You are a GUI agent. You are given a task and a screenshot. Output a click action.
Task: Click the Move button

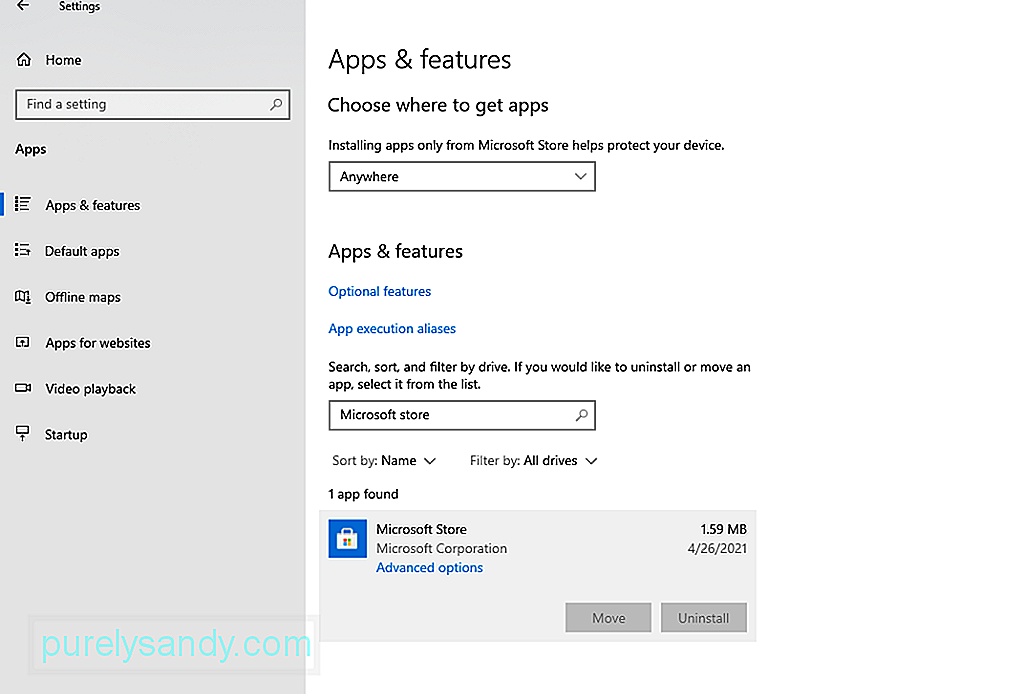(608, 618)
